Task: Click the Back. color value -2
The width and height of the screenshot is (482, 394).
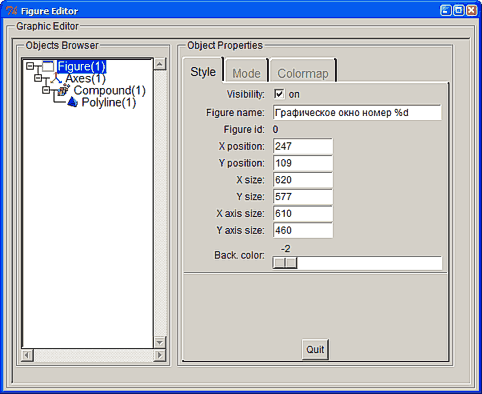Action: pyautogui.click(x=285, y=249)
